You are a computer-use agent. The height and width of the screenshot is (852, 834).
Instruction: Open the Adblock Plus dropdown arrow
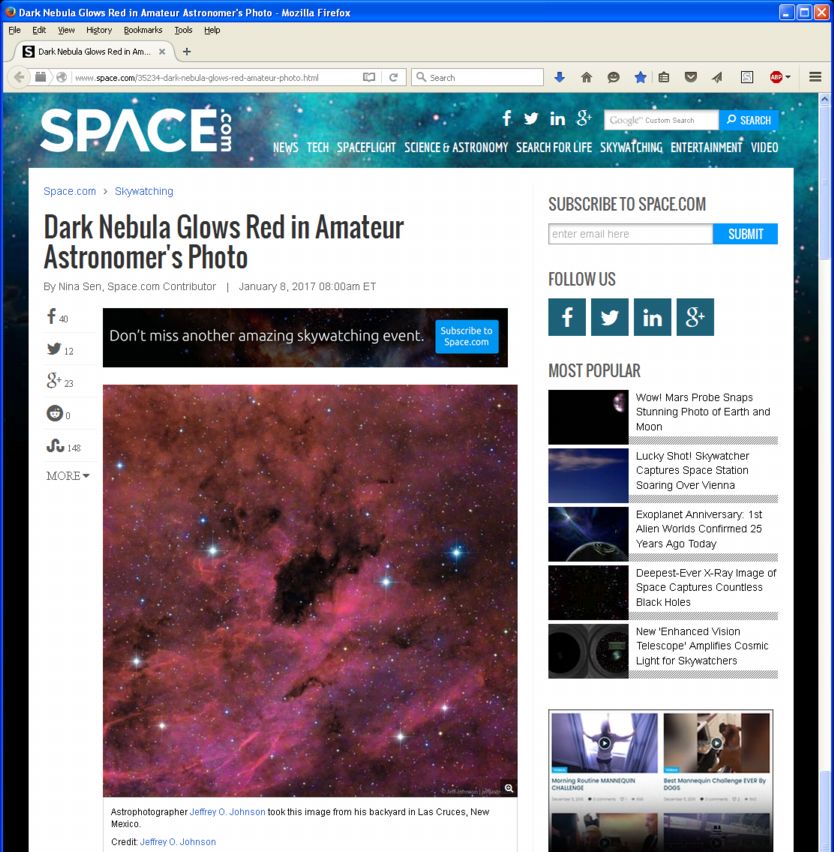click(x=788, y=77)
